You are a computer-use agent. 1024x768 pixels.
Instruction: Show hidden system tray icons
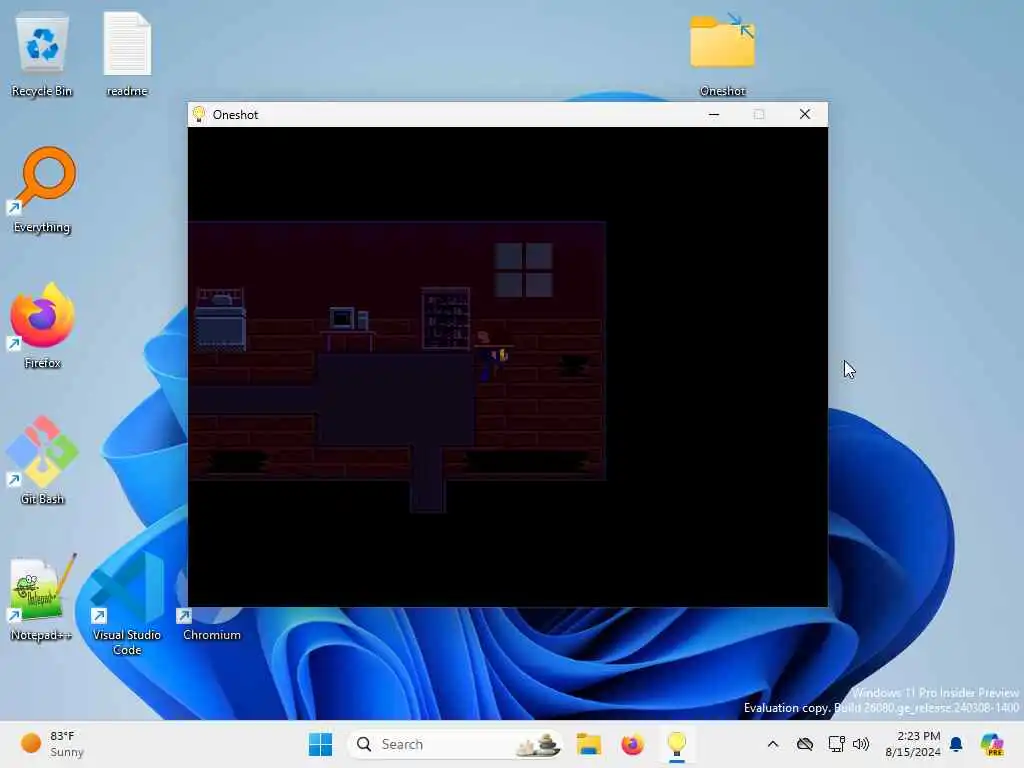[773, 744]
